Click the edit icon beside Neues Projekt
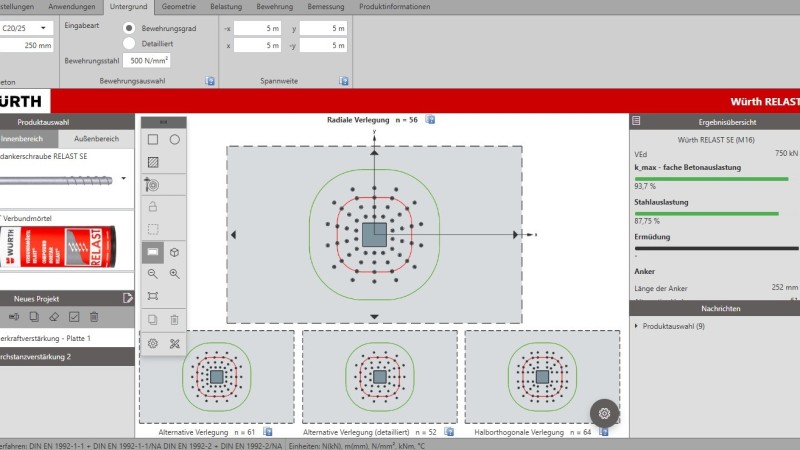 pos(127,298)
